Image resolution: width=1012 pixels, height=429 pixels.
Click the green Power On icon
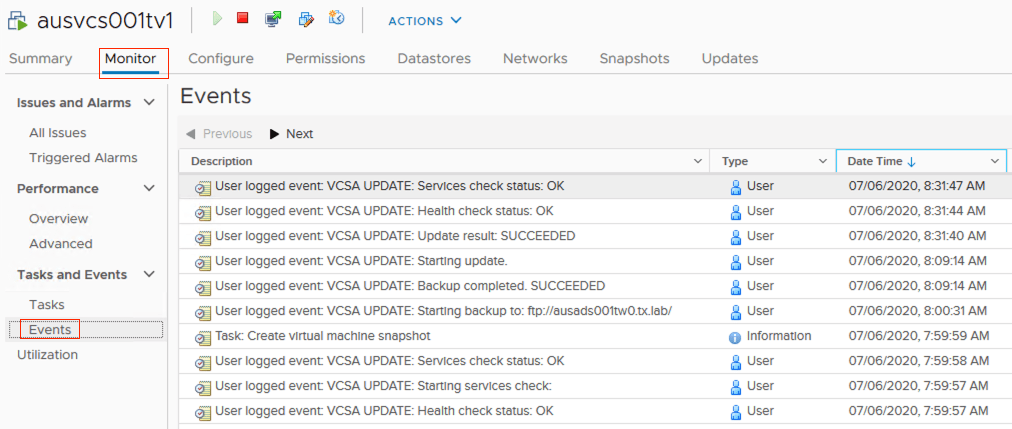[x=218, y=19]
